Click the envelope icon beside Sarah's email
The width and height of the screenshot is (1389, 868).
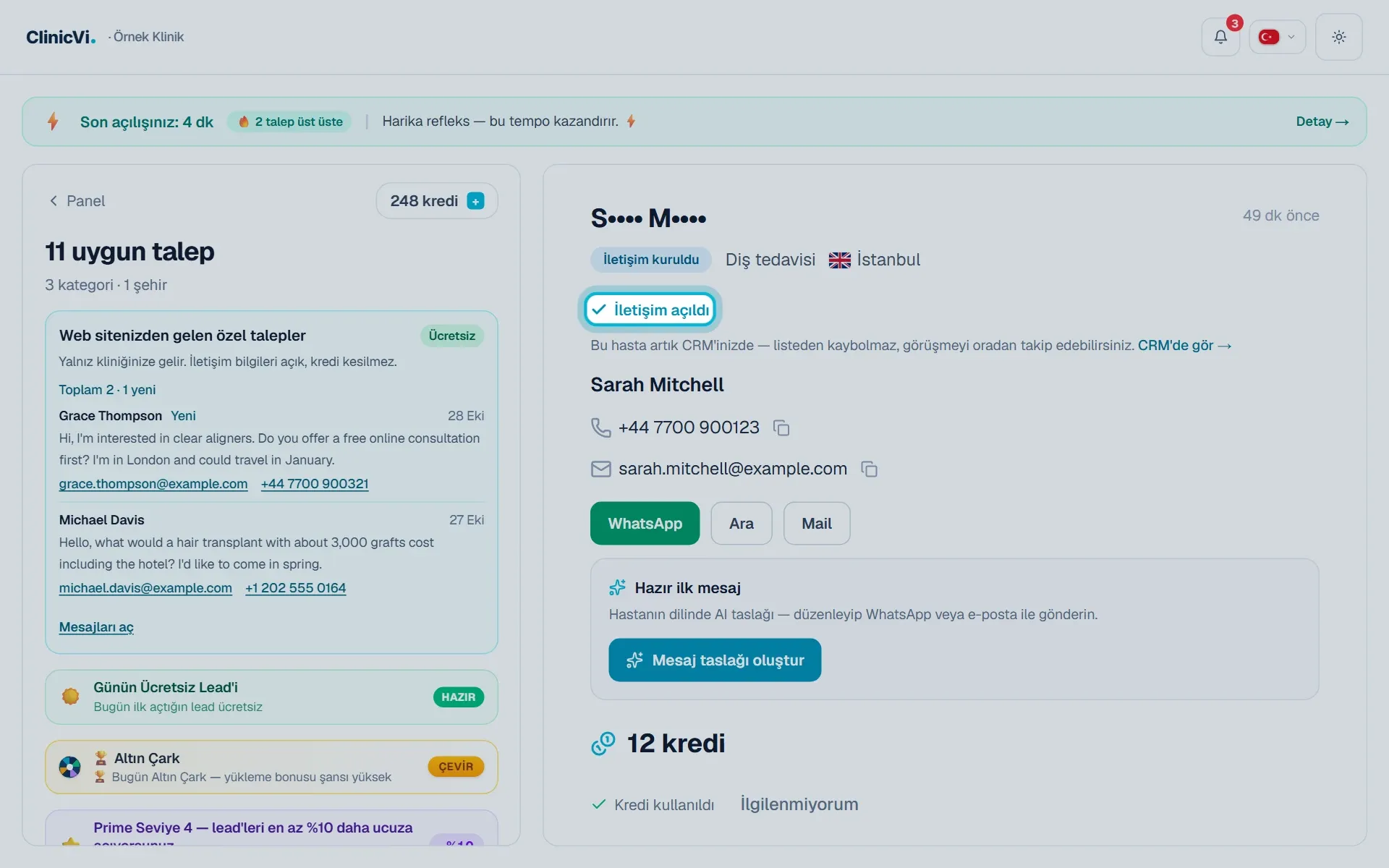click(x=600, y=469)
